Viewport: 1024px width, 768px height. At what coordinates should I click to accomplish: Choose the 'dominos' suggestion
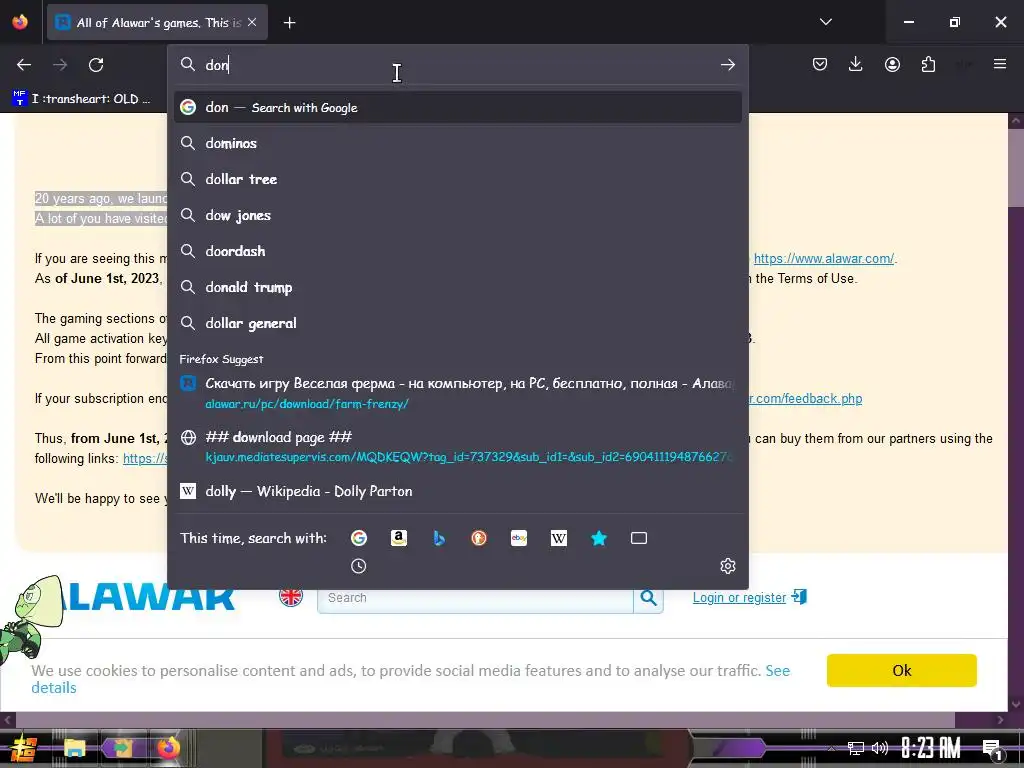(x=458, y=143)
